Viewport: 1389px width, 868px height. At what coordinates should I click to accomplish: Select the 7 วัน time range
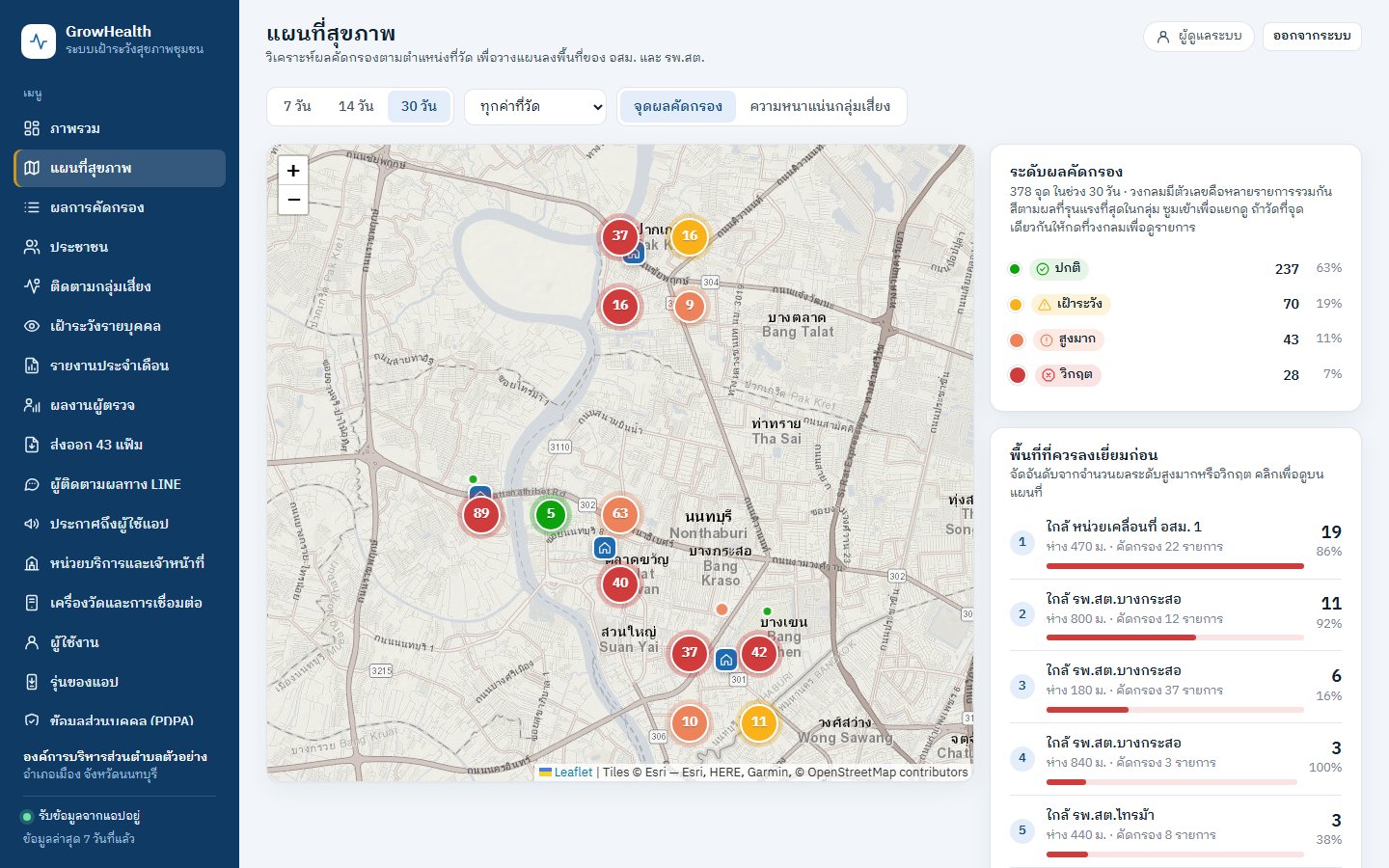297,106
